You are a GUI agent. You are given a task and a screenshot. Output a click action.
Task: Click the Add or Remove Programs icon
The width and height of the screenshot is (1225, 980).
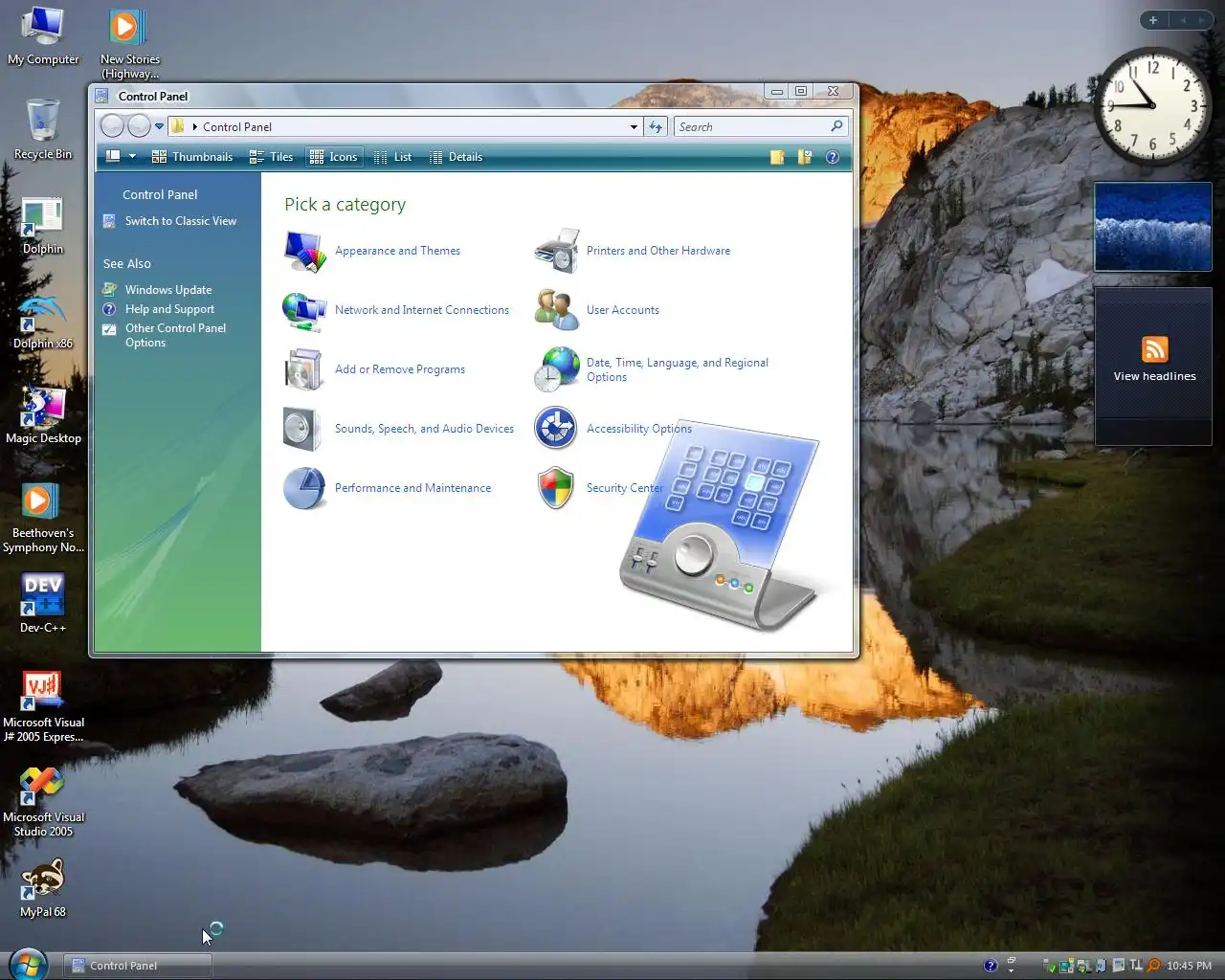coord(305,369)
